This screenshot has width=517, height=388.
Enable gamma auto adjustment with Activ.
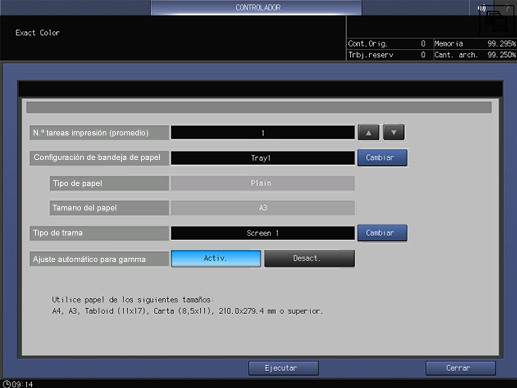point(216,258)
